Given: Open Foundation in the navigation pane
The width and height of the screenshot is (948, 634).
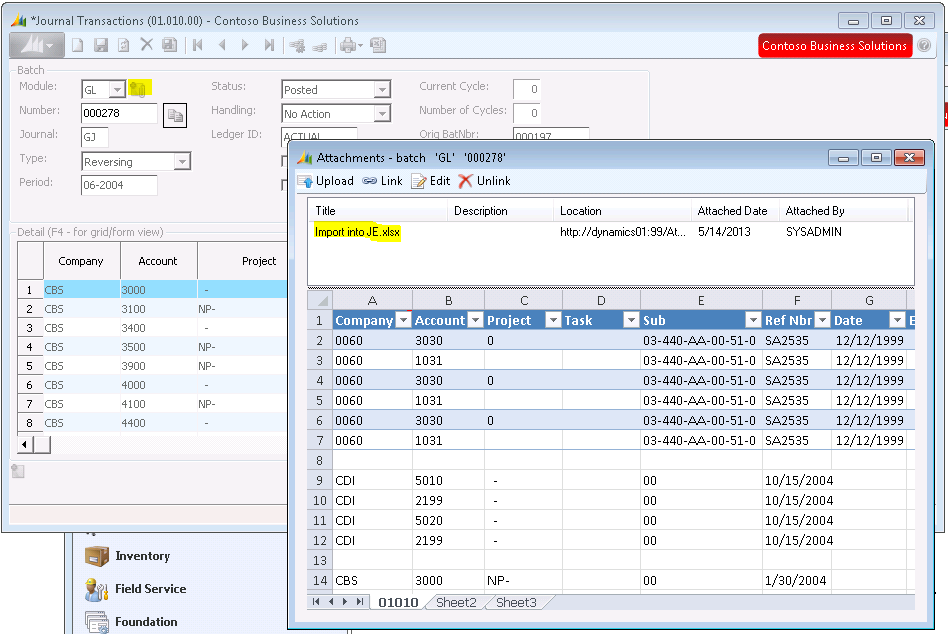Looking at the screenshot, I should click(131, 622).
